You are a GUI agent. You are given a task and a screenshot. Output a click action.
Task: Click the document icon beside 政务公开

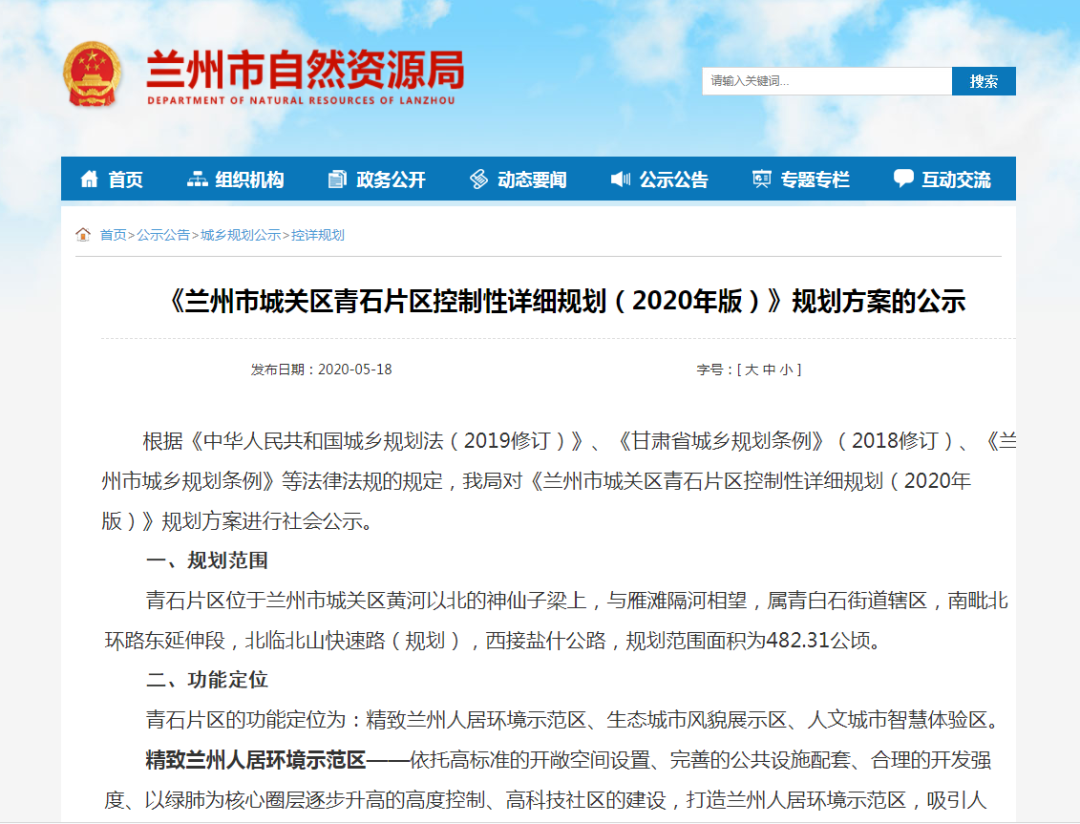click(x=337, y=179)
